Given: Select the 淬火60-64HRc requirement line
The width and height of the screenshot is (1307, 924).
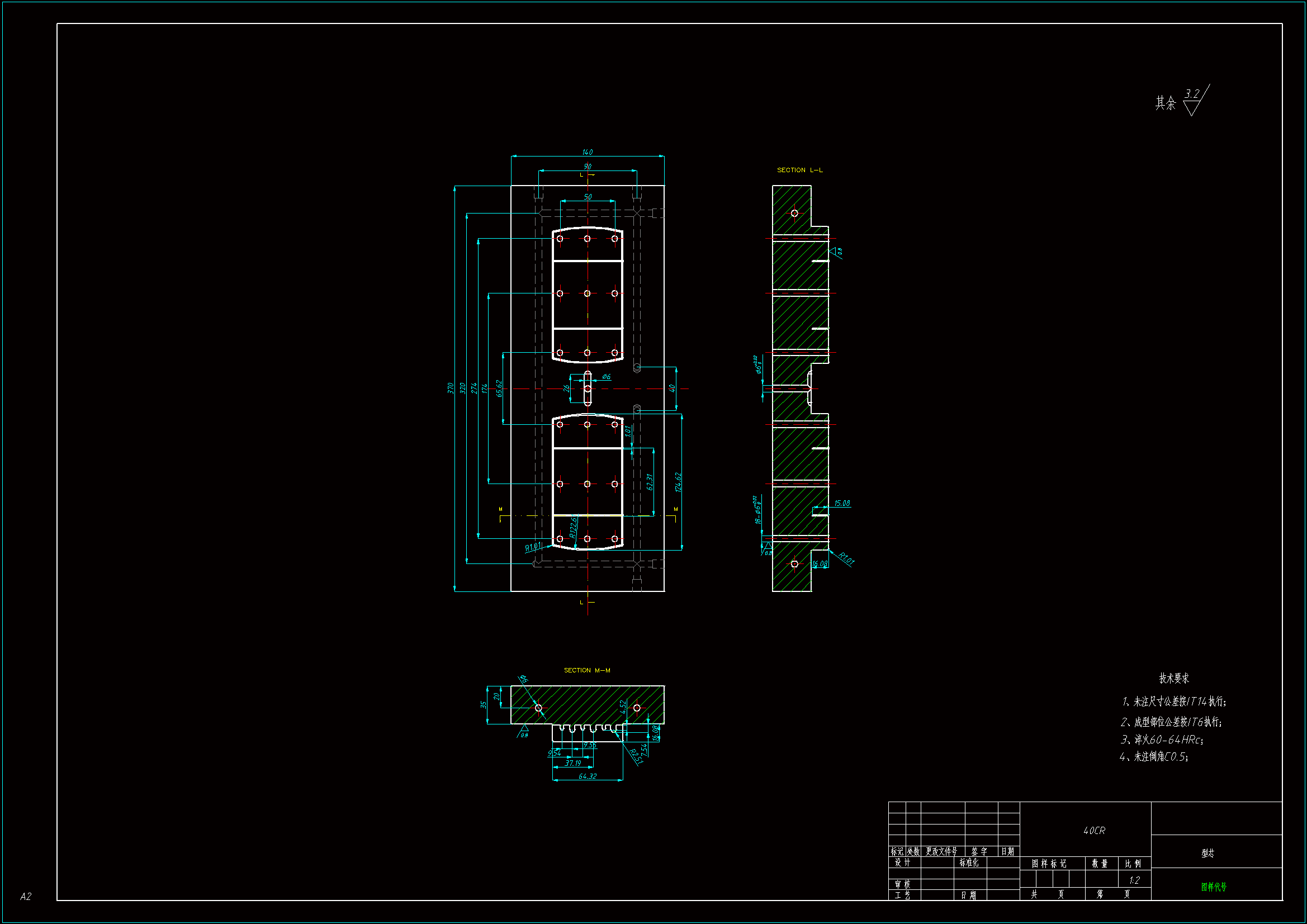Looking at the screenshot, I should [x=1161, y=740].
